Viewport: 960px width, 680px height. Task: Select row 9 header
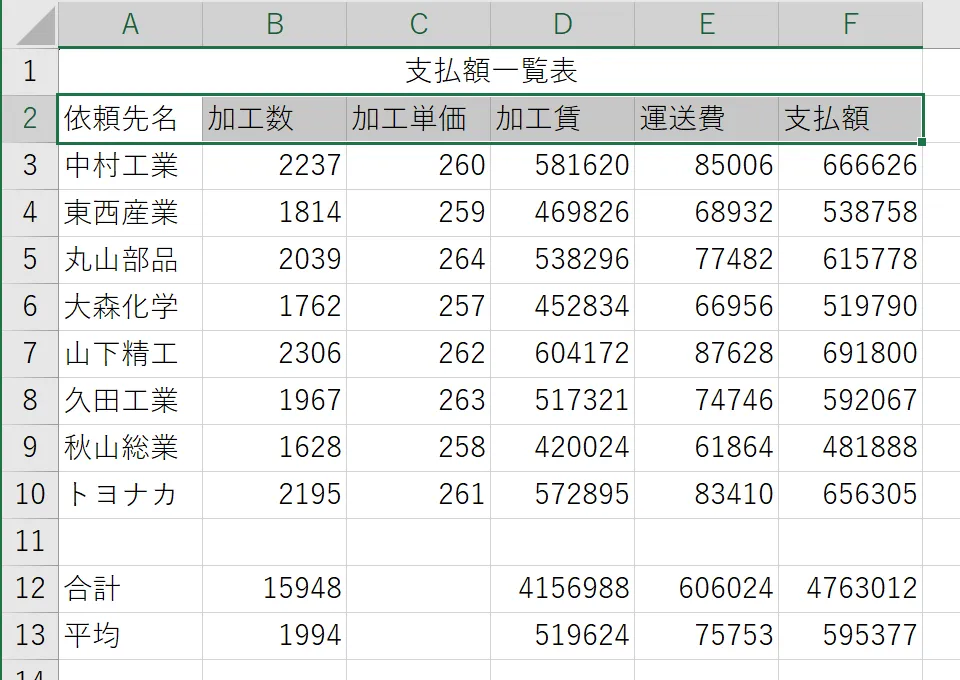click(30, 447)
